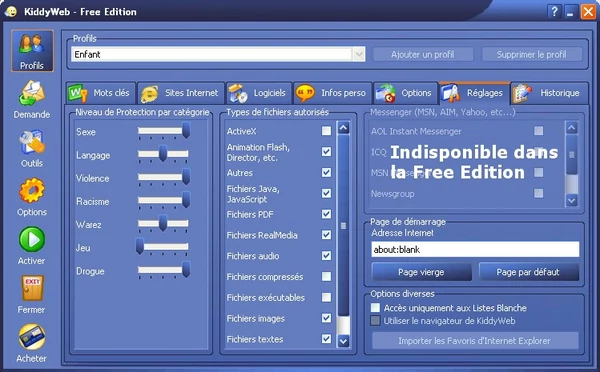Screen dimensions: 600x372
Task: Click the Page par défaut button
Action: point(528,272)
